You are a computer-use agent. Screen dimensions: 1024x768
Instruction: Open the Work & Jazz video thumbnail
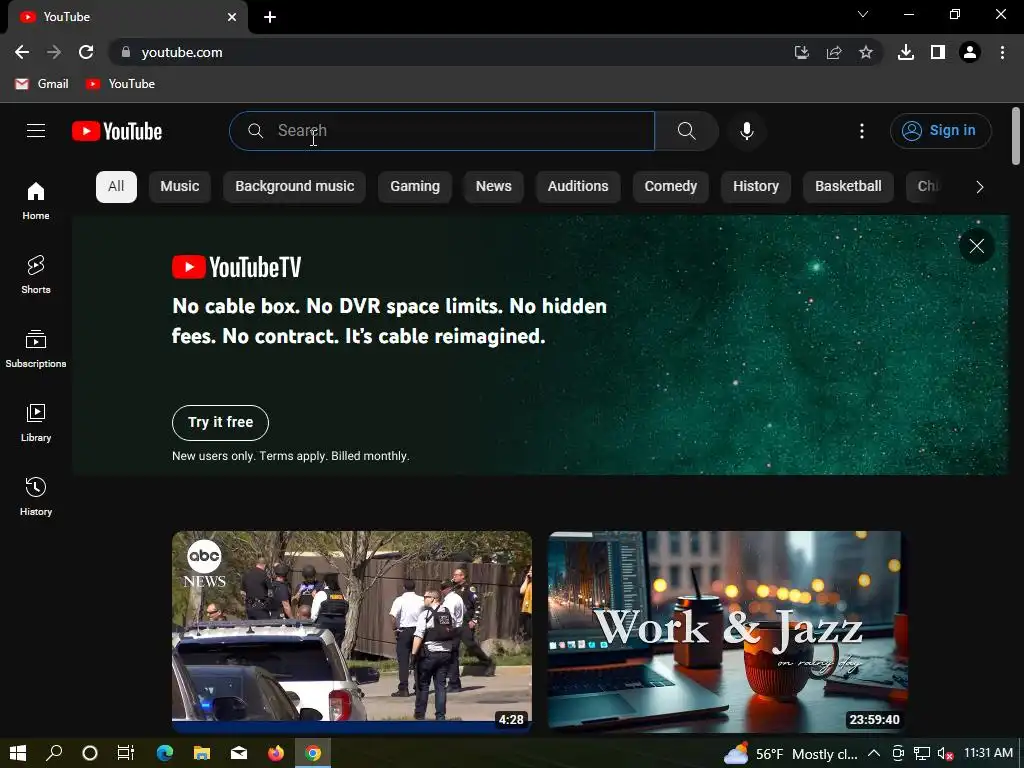(728, 632)
